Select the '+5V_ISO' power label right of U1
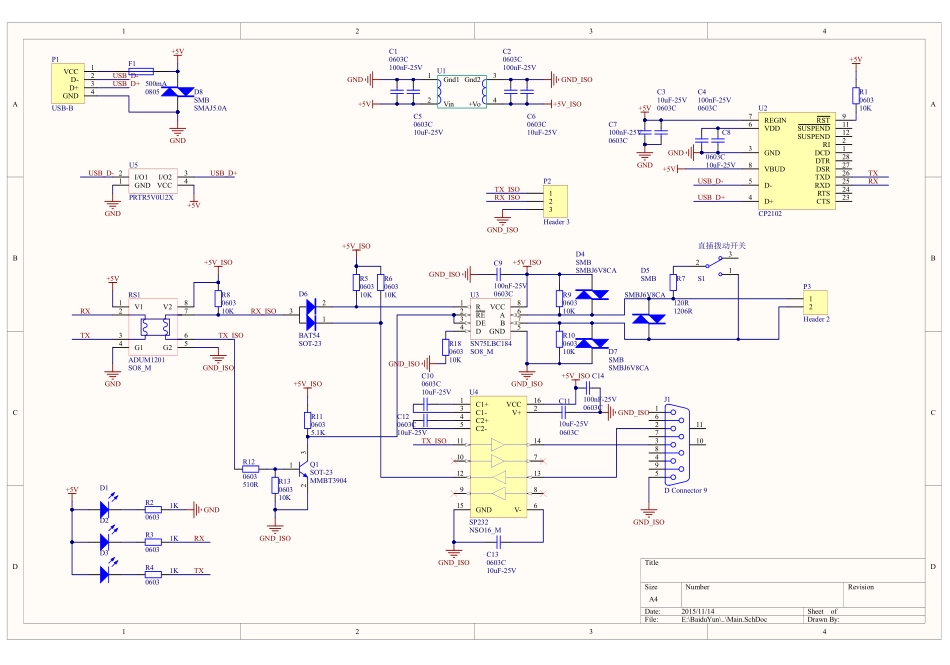 [x=566, y=104]
